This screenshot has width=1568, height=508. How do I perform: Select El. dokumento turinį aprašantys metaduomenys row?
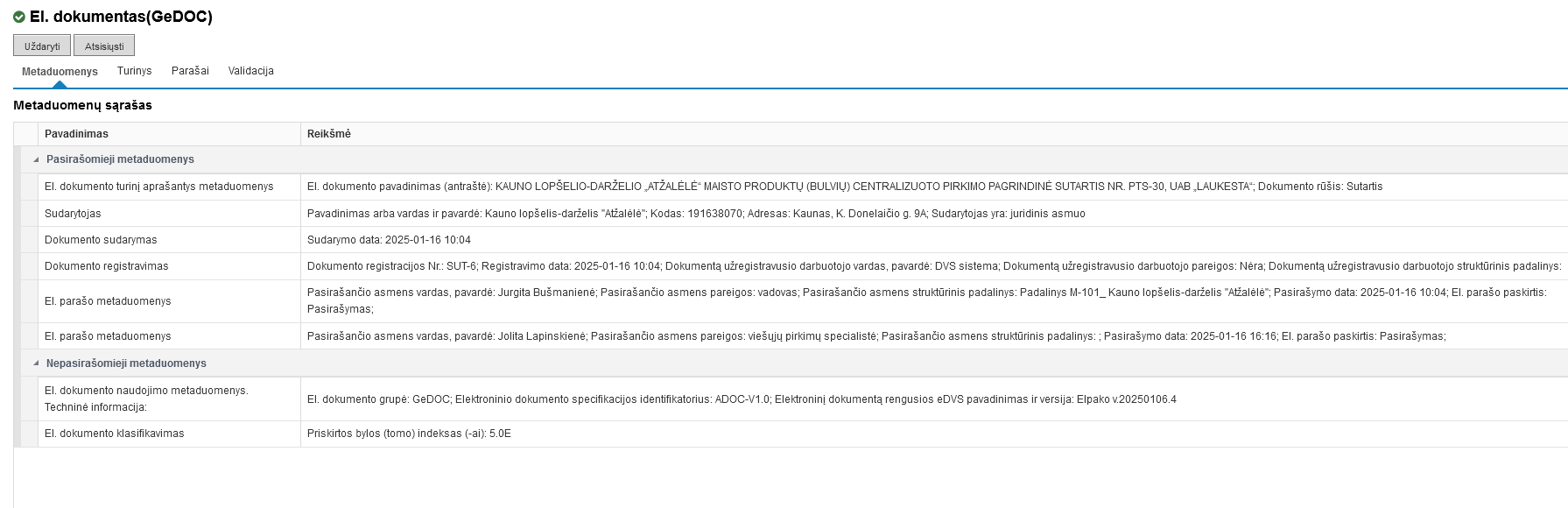tap(158, 187)
